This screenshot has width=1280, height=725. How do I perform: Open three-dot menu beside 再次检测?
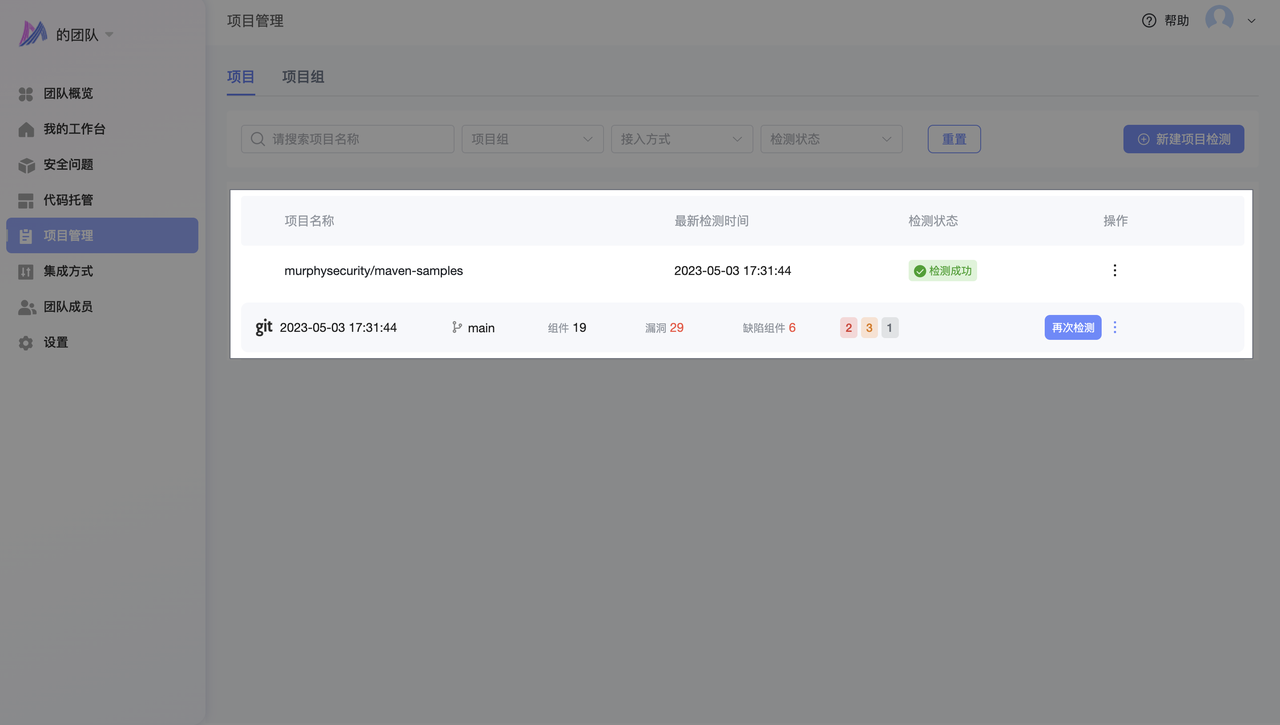tap(1115, 327)
